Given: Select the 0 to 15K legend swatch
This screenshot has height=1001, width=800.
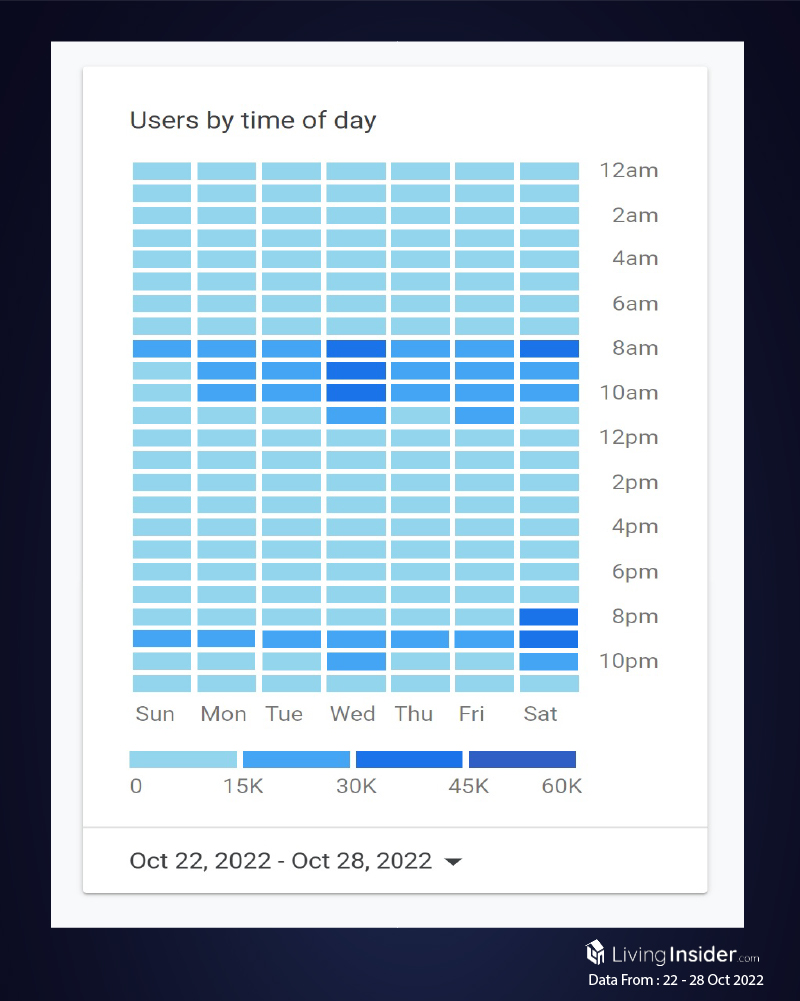Looking at the screenshot, I should point(183,759).
